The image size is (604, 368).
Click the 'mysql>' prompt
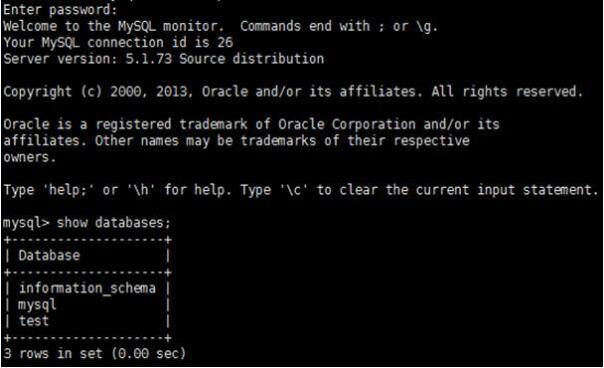coord(26,223)
